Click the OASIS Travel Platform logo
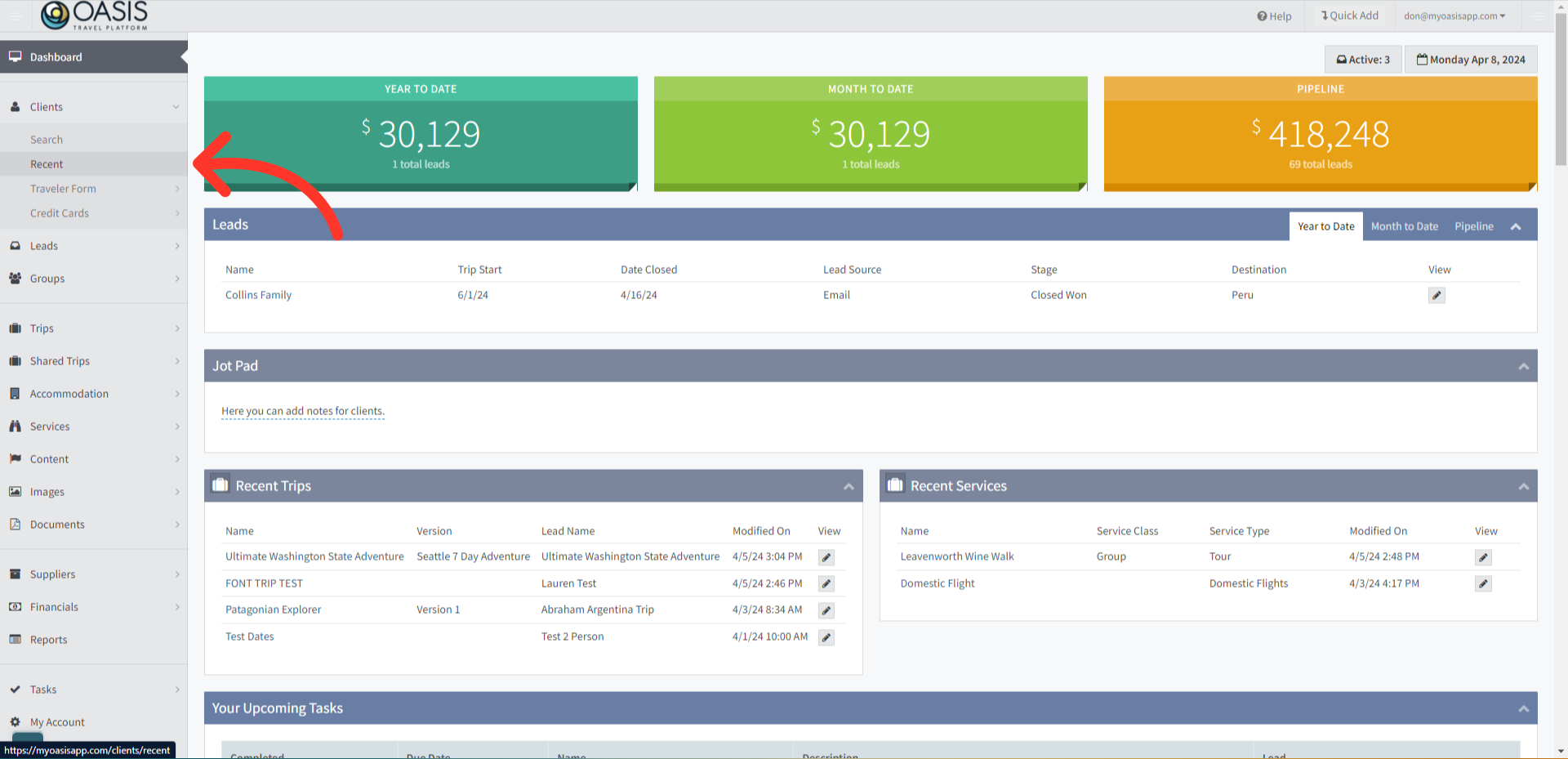 95,16
